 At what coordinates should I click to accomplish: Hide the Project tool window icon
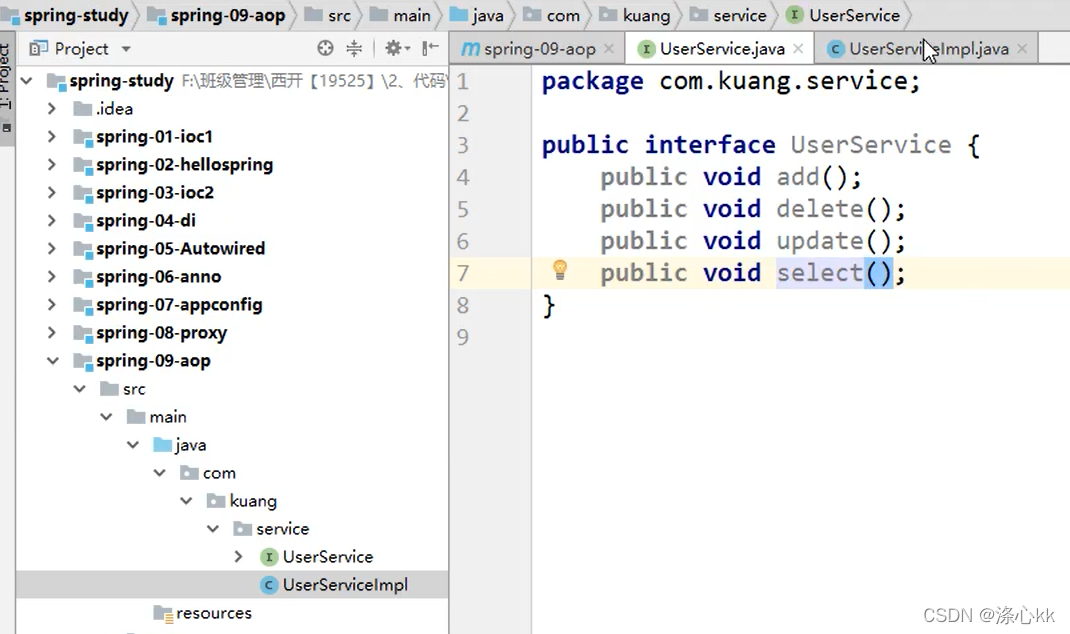pyautogui.click(x=430, y=48)
